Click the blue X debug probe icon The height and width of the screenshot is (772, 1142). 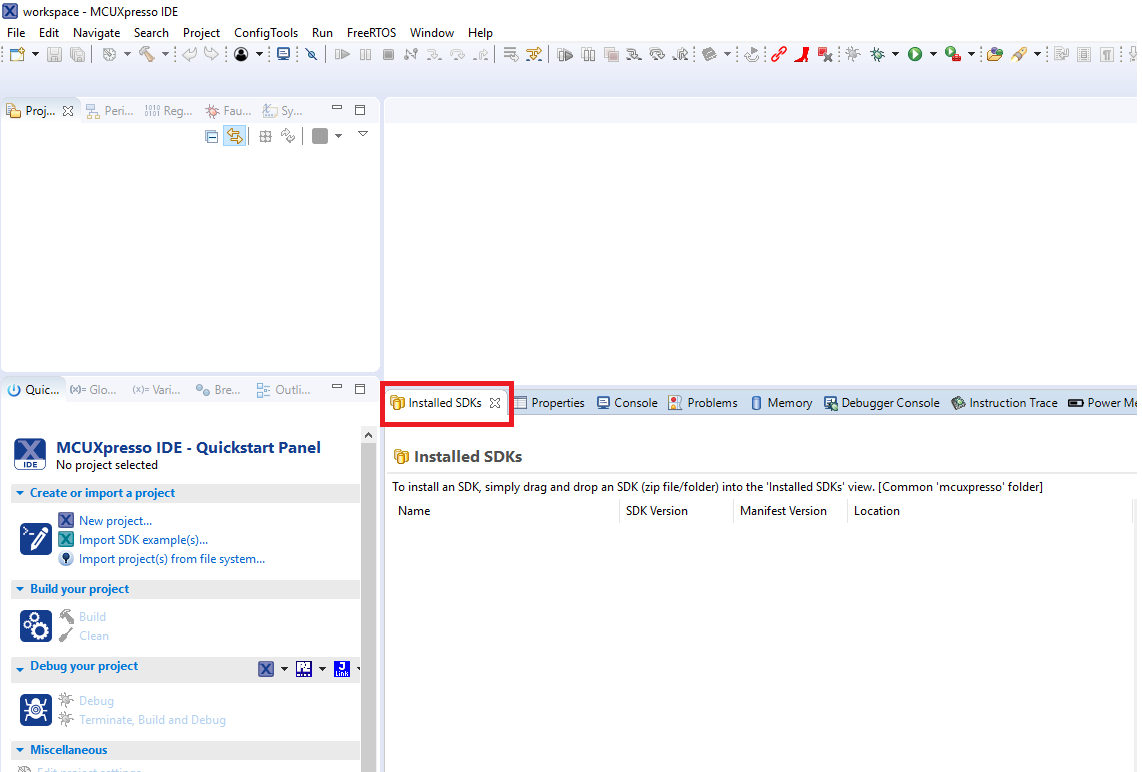coord(266,669)
